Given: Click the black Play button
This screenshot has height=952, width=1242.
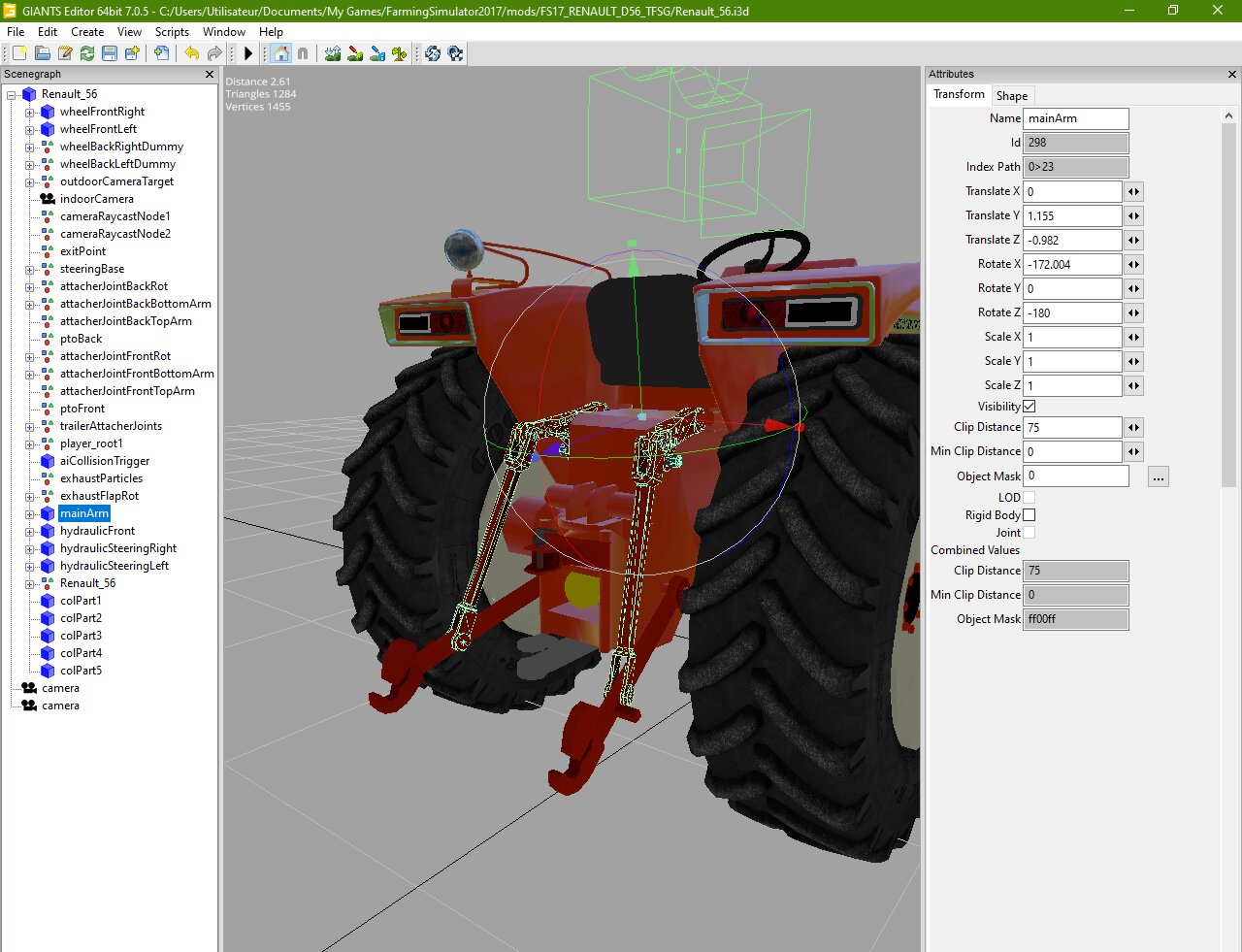Looking at the screenshot, I should (248, 53).
